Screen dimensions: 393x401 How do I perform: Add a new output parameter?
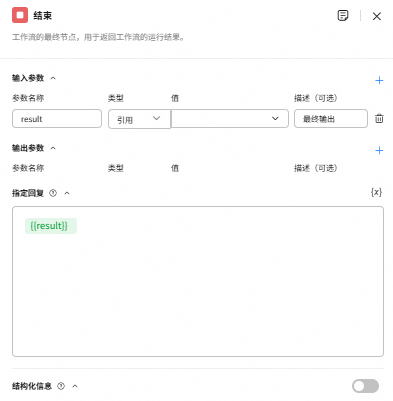(379, 150)
